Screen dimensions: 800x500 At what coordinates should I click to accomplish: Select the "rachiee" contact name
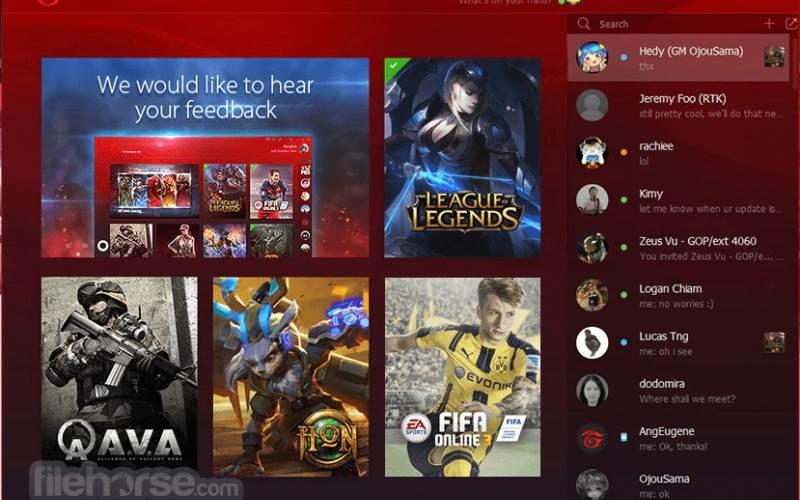pyautogui.click(x=656, y=146)
